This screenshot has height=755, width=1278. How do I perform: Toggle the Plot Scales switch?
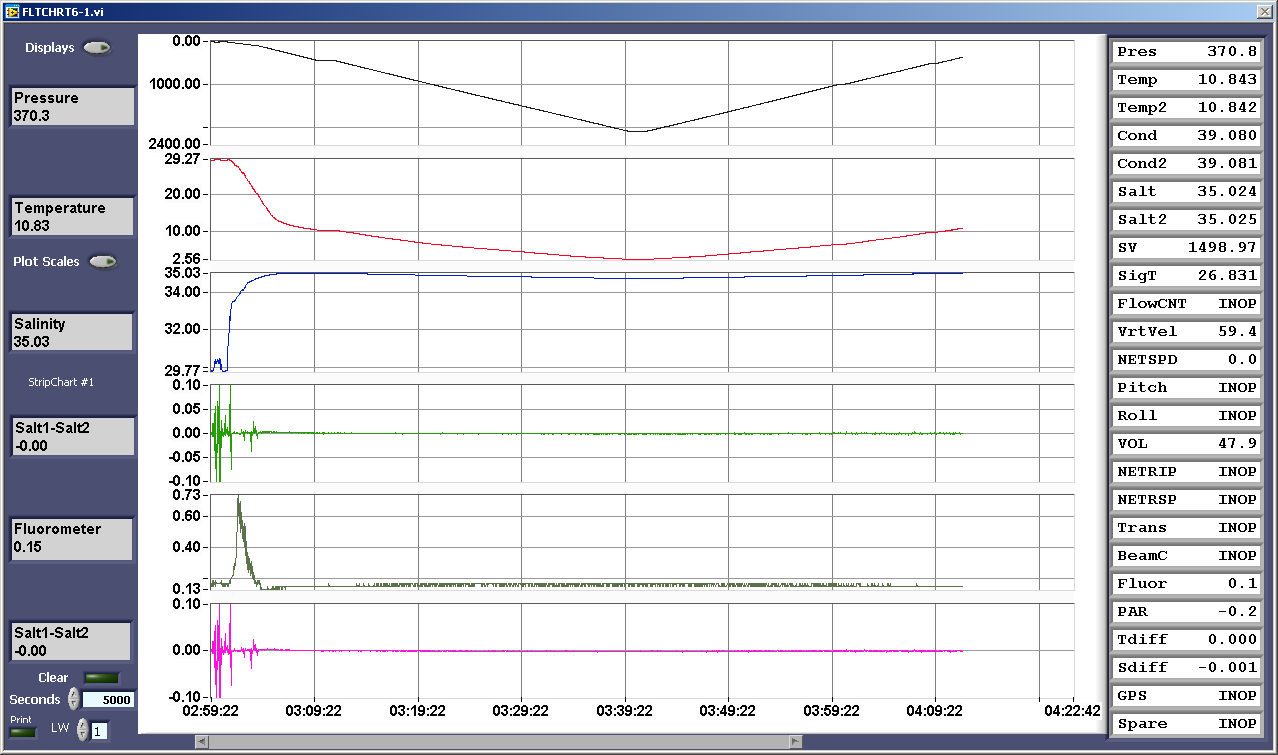103,262
